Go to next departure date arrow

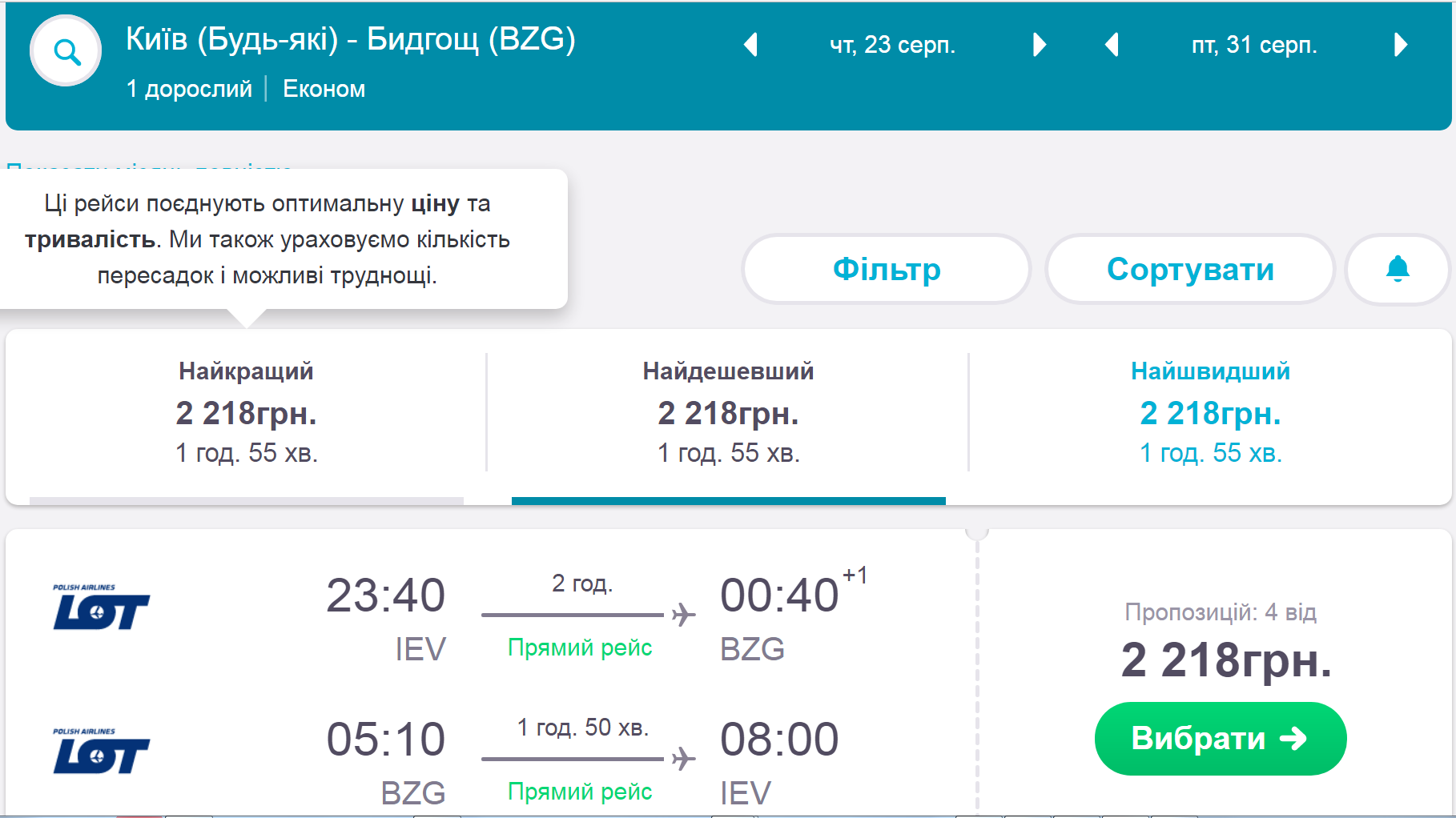coord(1039,45)
